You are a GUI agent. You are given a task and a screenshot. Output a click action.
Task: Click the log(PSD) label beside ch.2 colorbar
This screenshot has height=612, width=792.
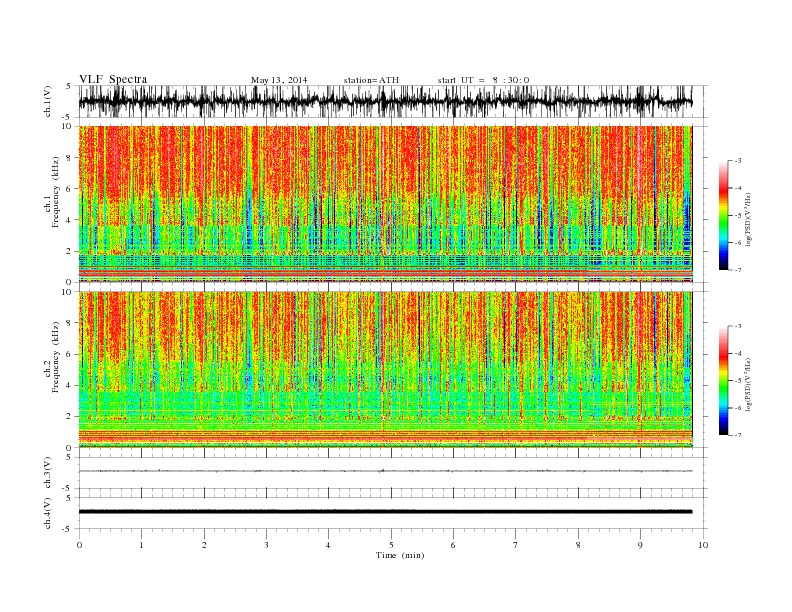(748, 386)
